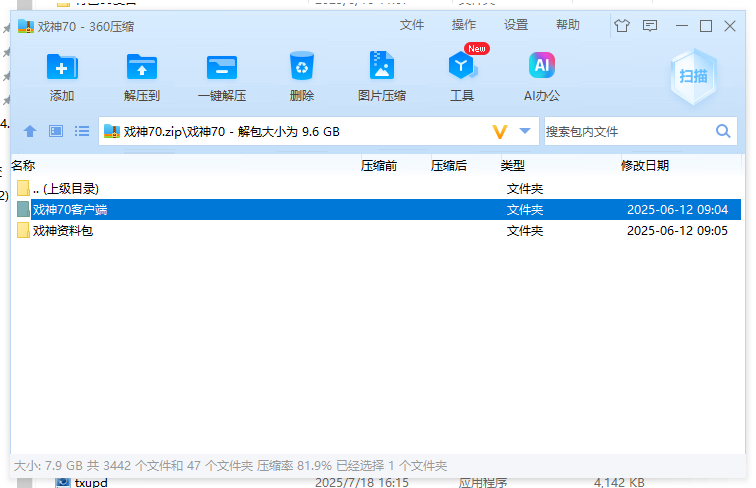The width and height of the screenshot is (756, 488).
Task: Open the feedback message icon
Action: point(650,25)
